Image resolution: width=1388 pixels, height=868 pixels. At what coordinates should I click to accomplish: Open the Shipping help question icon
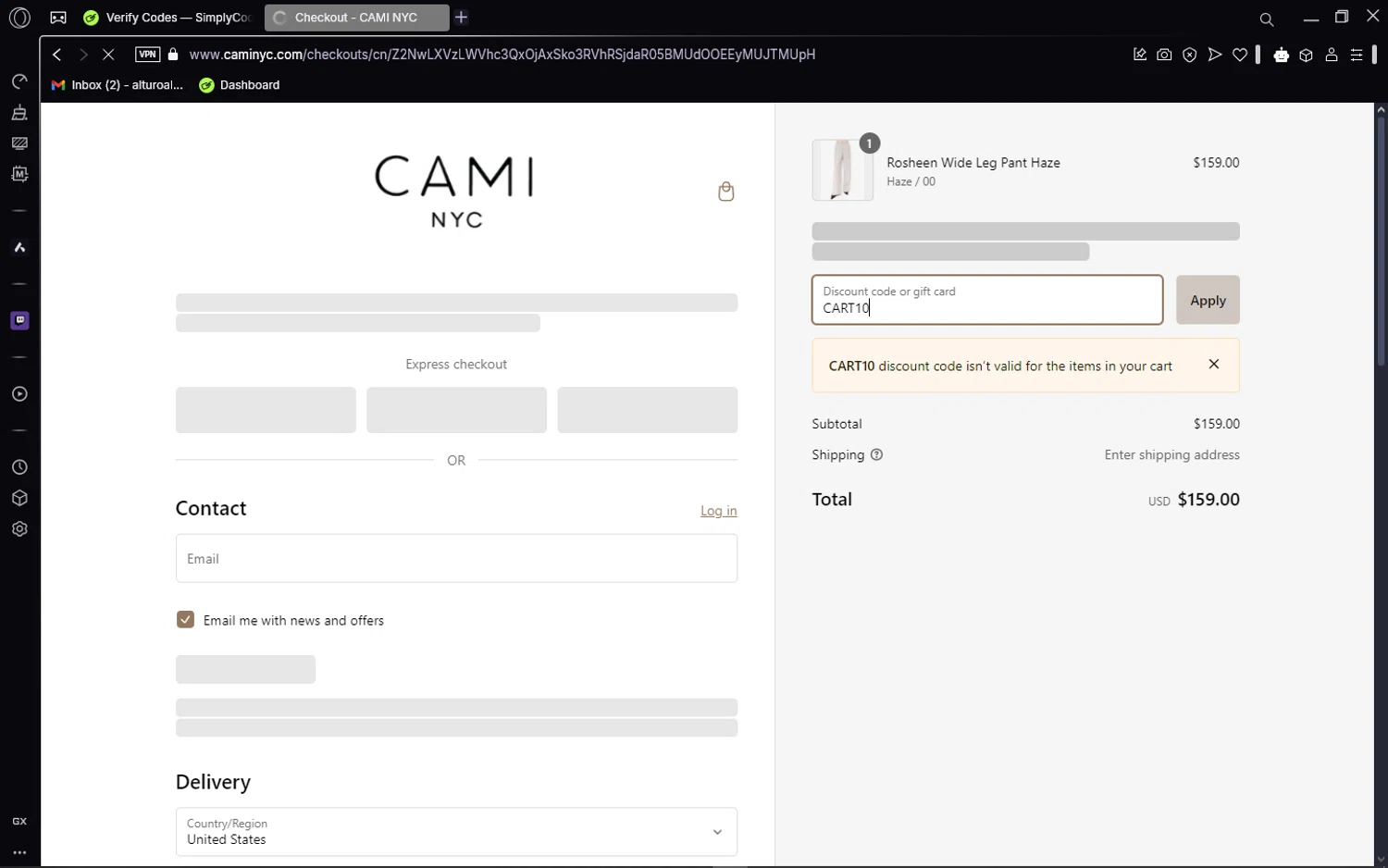876,454
